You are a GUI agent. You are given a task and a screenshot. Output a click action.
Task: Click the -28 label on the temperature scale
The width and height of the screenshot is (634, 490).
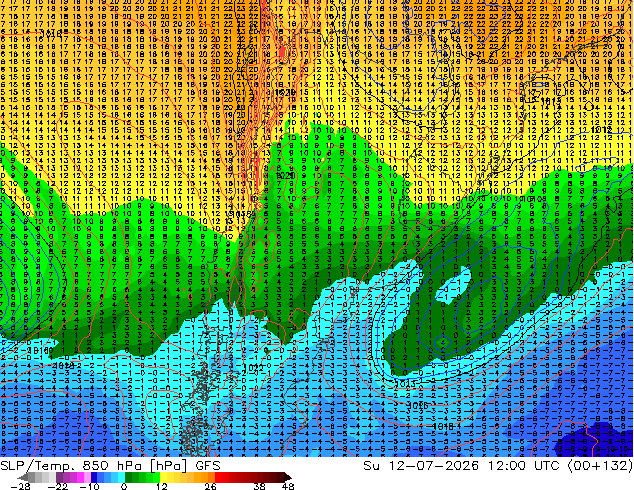20,486
